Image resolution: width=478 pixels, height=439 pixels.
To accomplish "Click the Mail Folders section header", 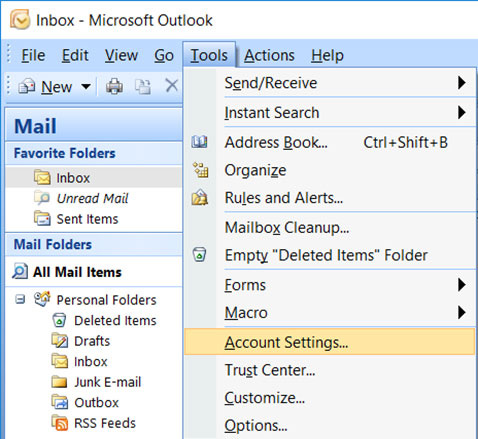I will coord(94,245).
